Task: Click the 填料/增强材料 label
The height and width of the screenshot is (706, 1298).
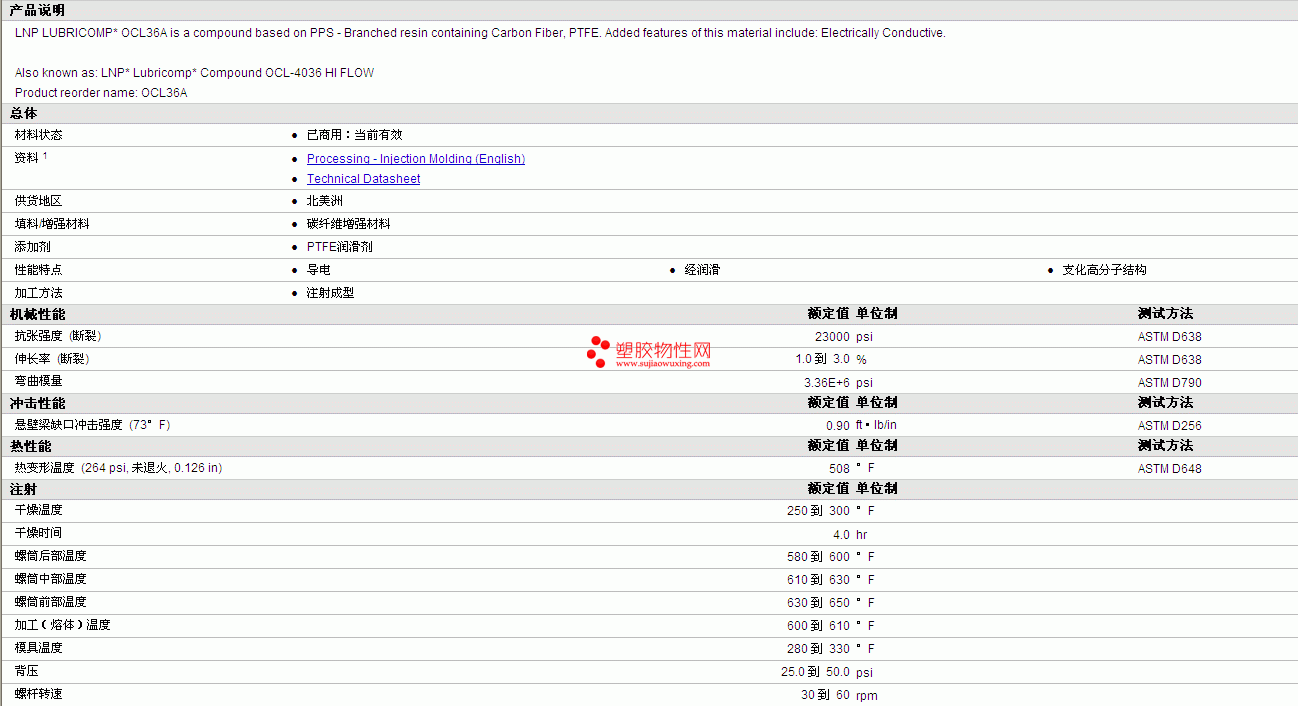Action: click(x=52, y=224)
